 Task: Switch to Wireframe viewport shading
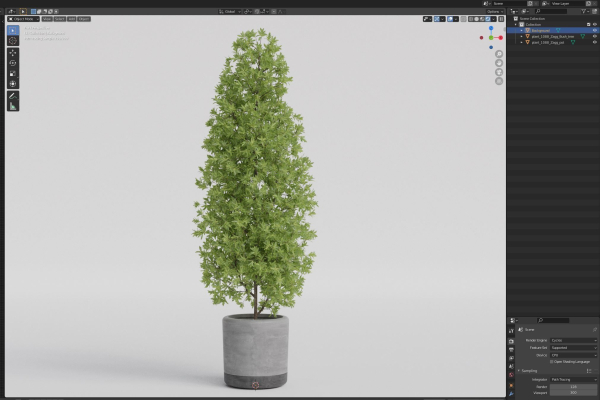click(471, 19)
